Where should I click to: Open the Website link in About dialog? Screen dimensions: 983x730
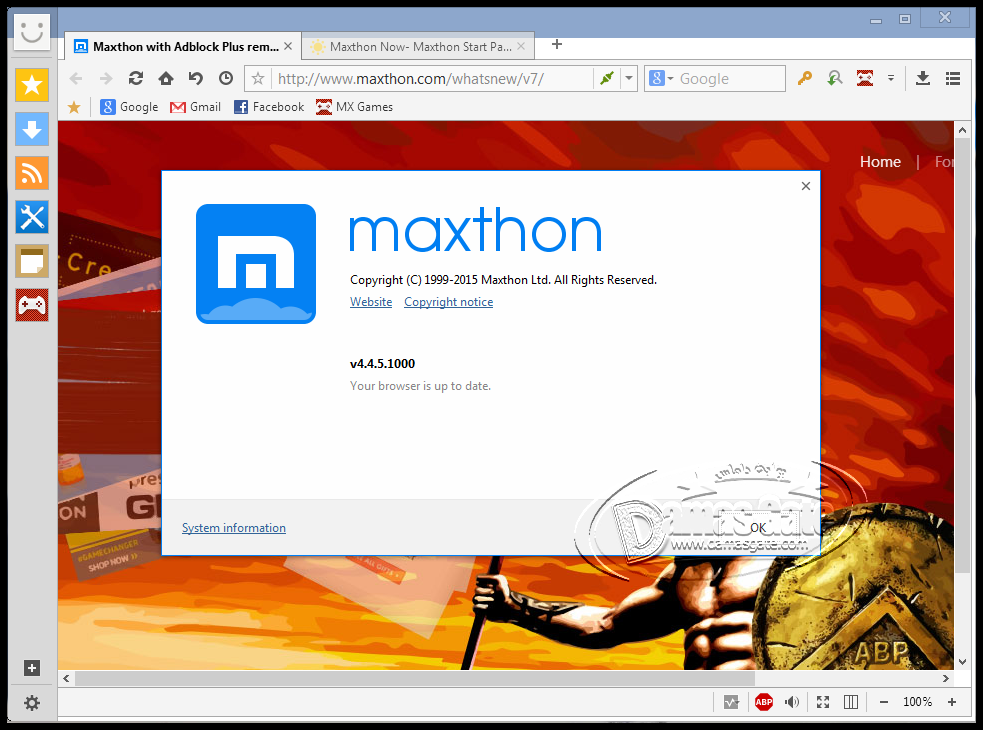click(371, 302)
